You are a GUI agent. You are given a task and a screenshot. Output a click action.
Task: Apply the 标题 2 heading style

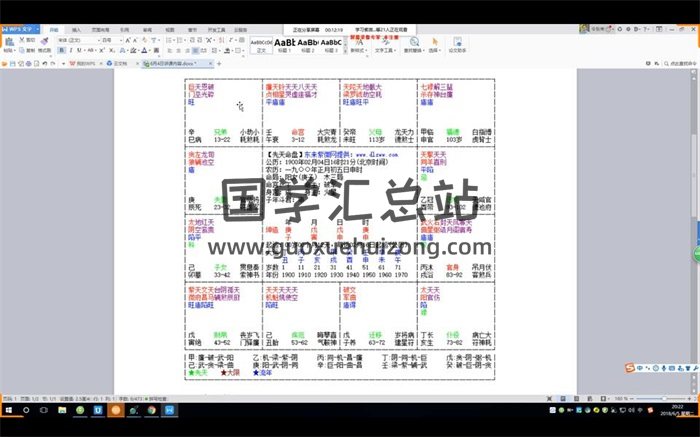pos(308,45)
